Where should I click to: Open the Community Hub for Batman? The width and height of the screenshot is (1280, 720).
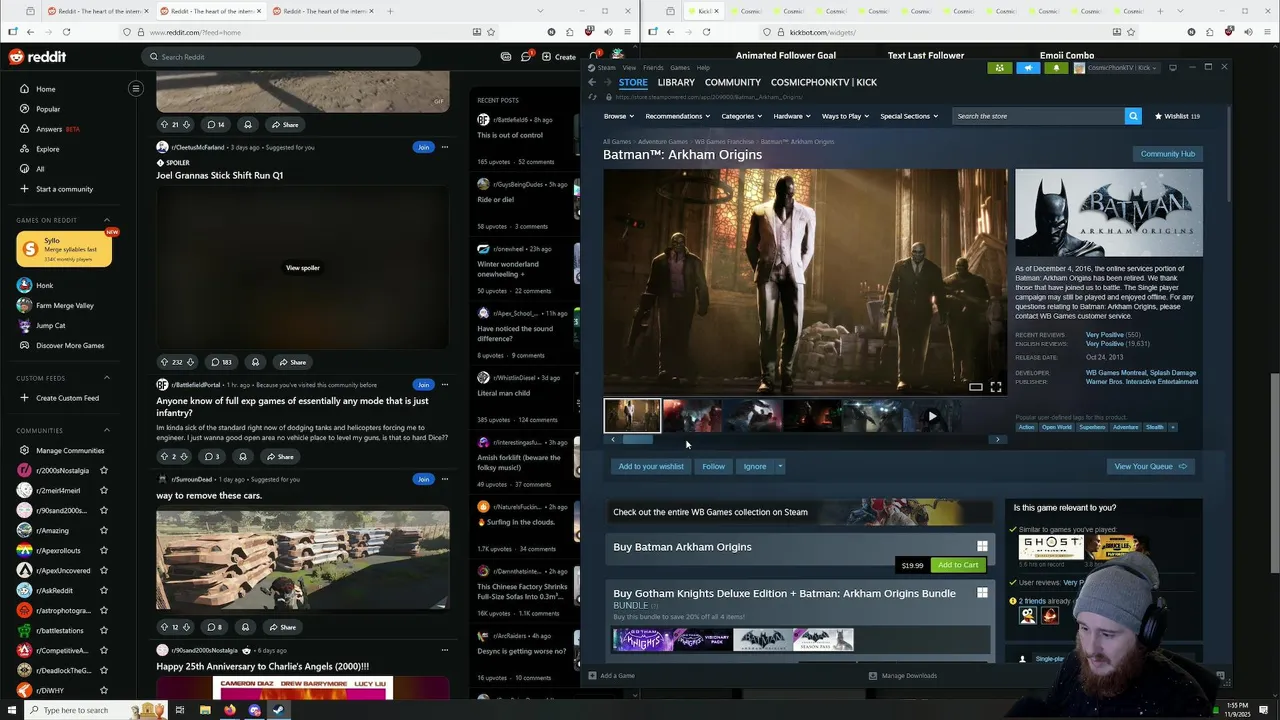click(1167, 154)
